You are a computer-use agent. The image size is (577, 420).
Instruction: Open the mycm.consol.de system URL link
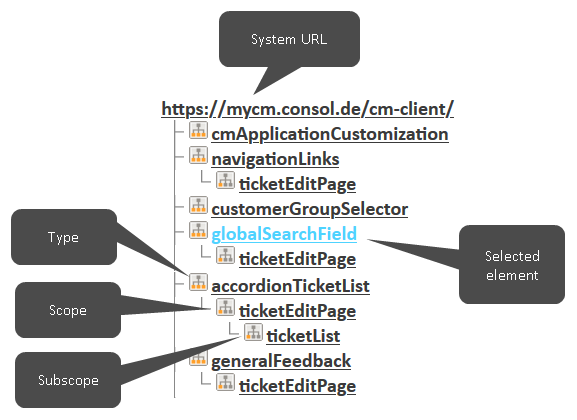pyautogui.click(x=307, y=109)
